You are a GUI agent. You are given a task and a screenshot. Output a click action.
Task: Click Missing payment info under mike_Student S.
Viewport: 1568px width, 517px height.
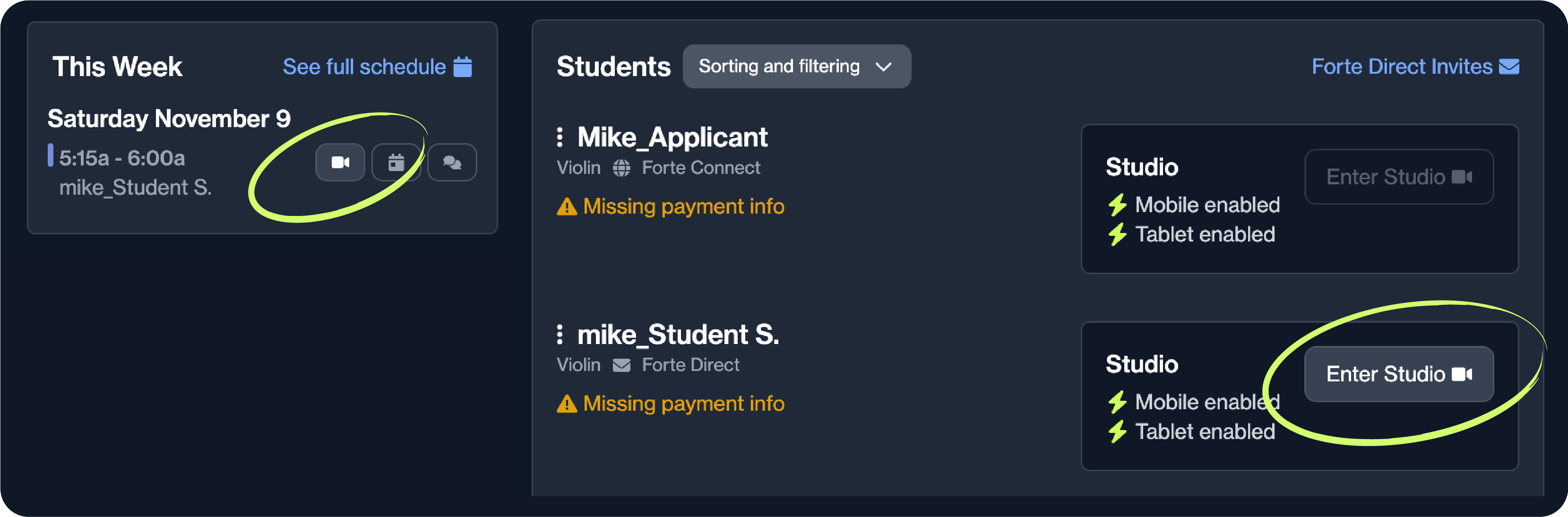tap(683, 404)
